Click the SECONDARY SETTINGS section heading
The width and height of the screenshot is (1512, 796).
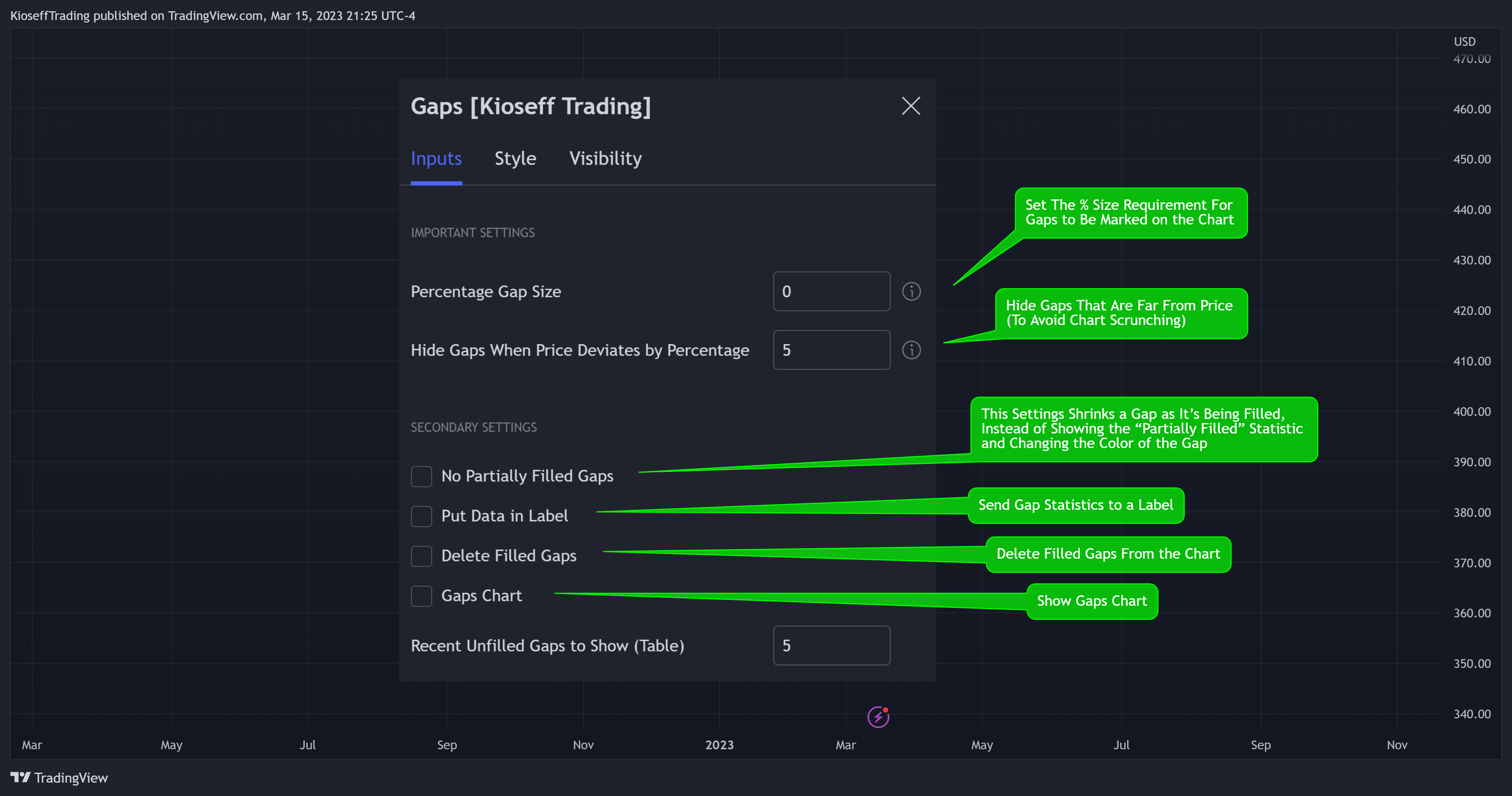[474, 427]
